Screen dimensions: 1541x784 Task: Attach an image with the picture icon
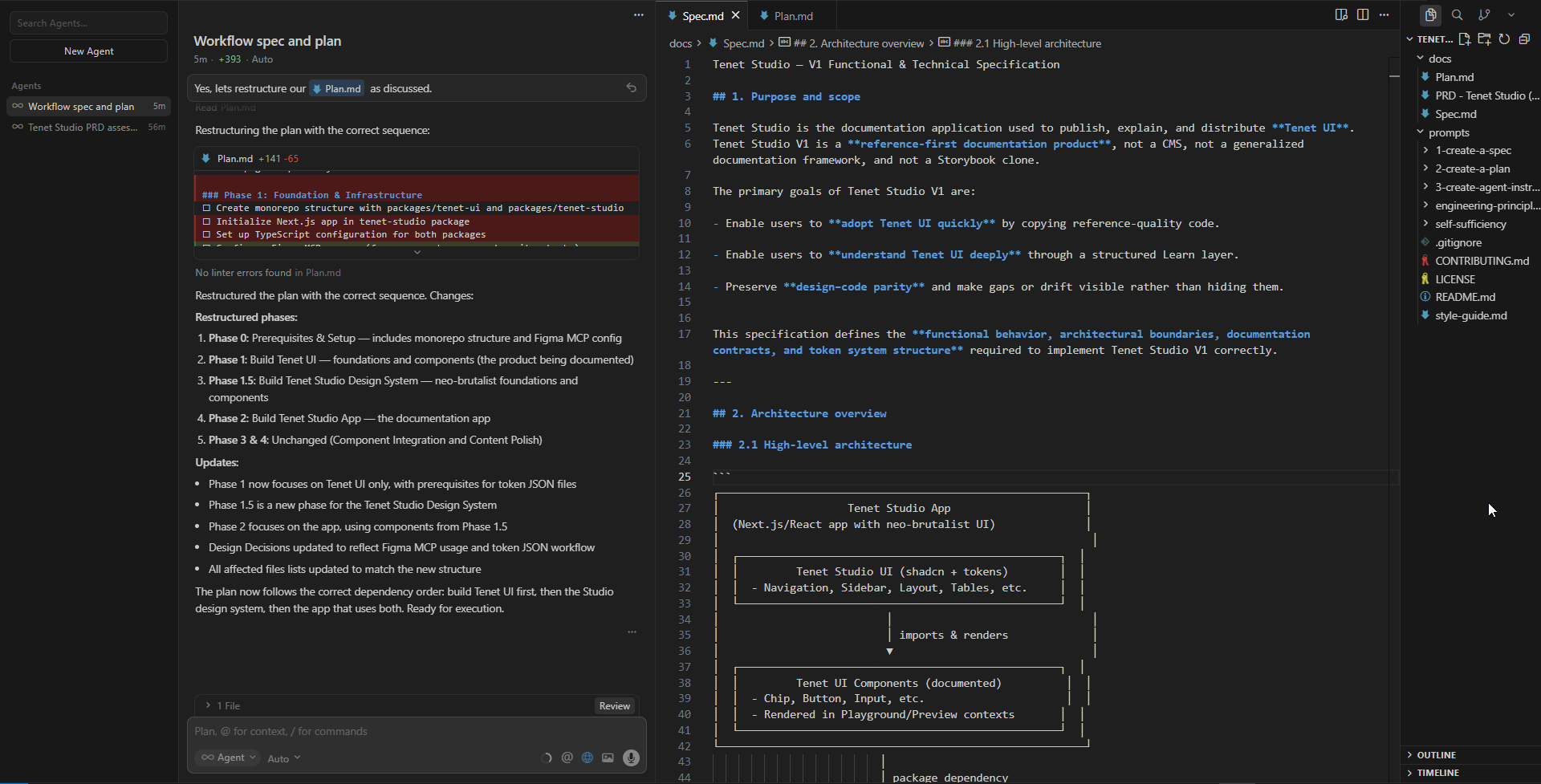[x=608, y=758]
